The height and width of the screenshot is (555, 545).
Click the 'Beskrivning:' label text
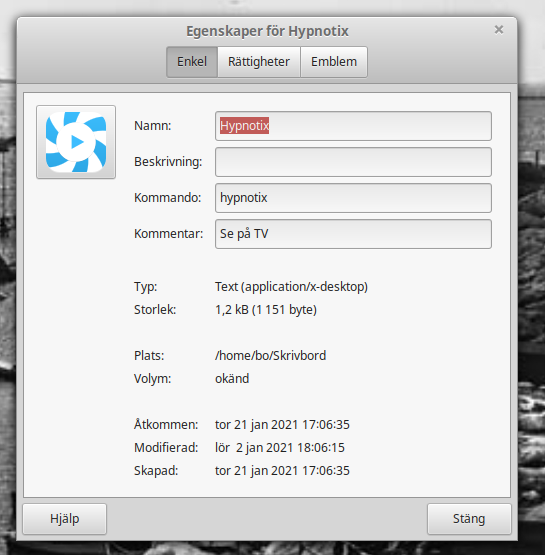168,162
